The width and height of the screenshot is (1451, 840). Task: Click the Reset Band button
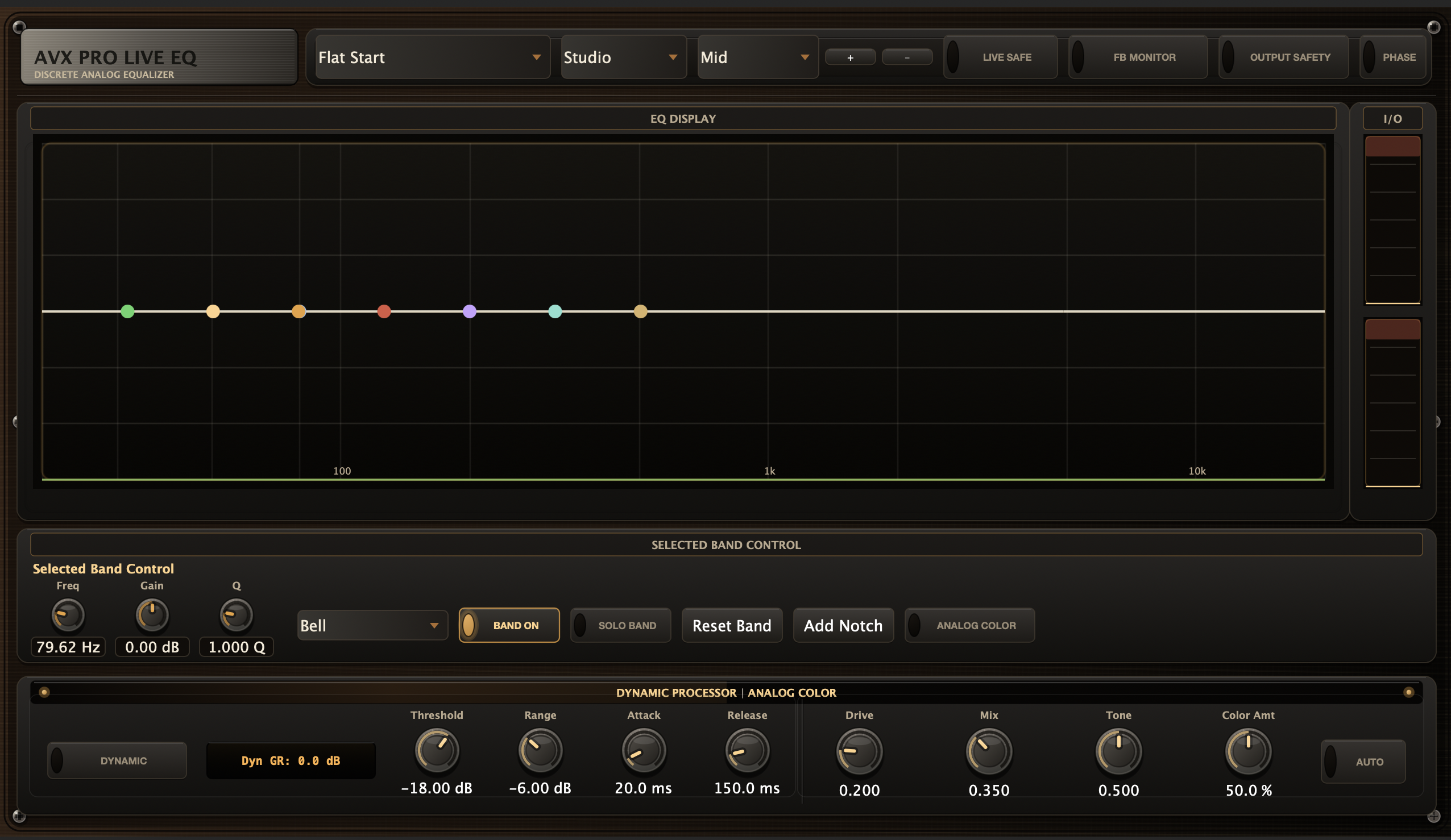click(732, 625)
